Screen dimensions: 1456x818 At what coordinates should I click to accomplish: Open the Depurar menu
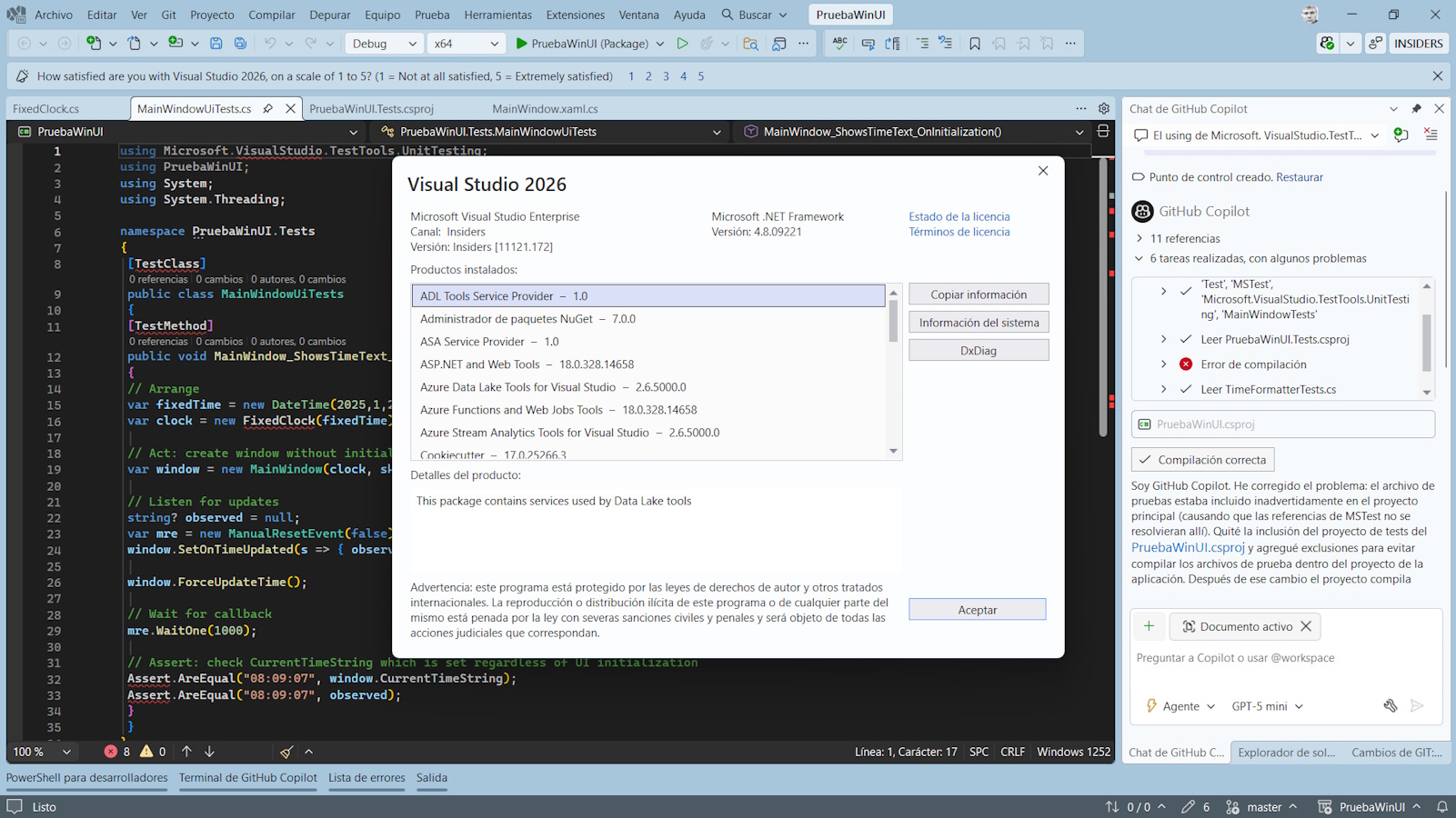(329, 15)
